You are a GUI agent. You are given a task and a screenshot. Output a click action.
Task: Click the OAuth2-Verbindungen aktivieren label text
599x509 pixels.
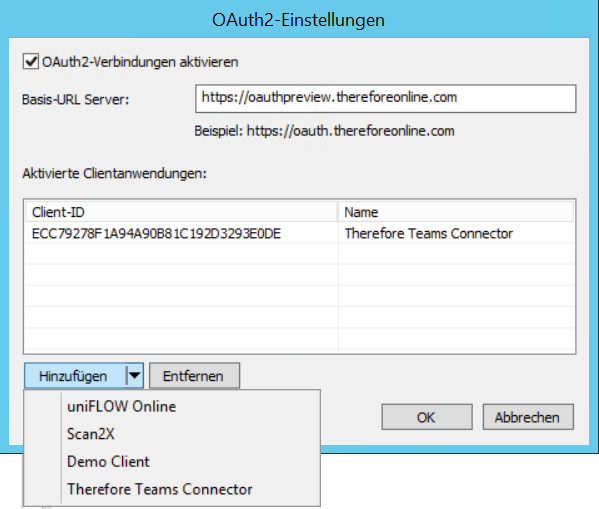(140, 62)
